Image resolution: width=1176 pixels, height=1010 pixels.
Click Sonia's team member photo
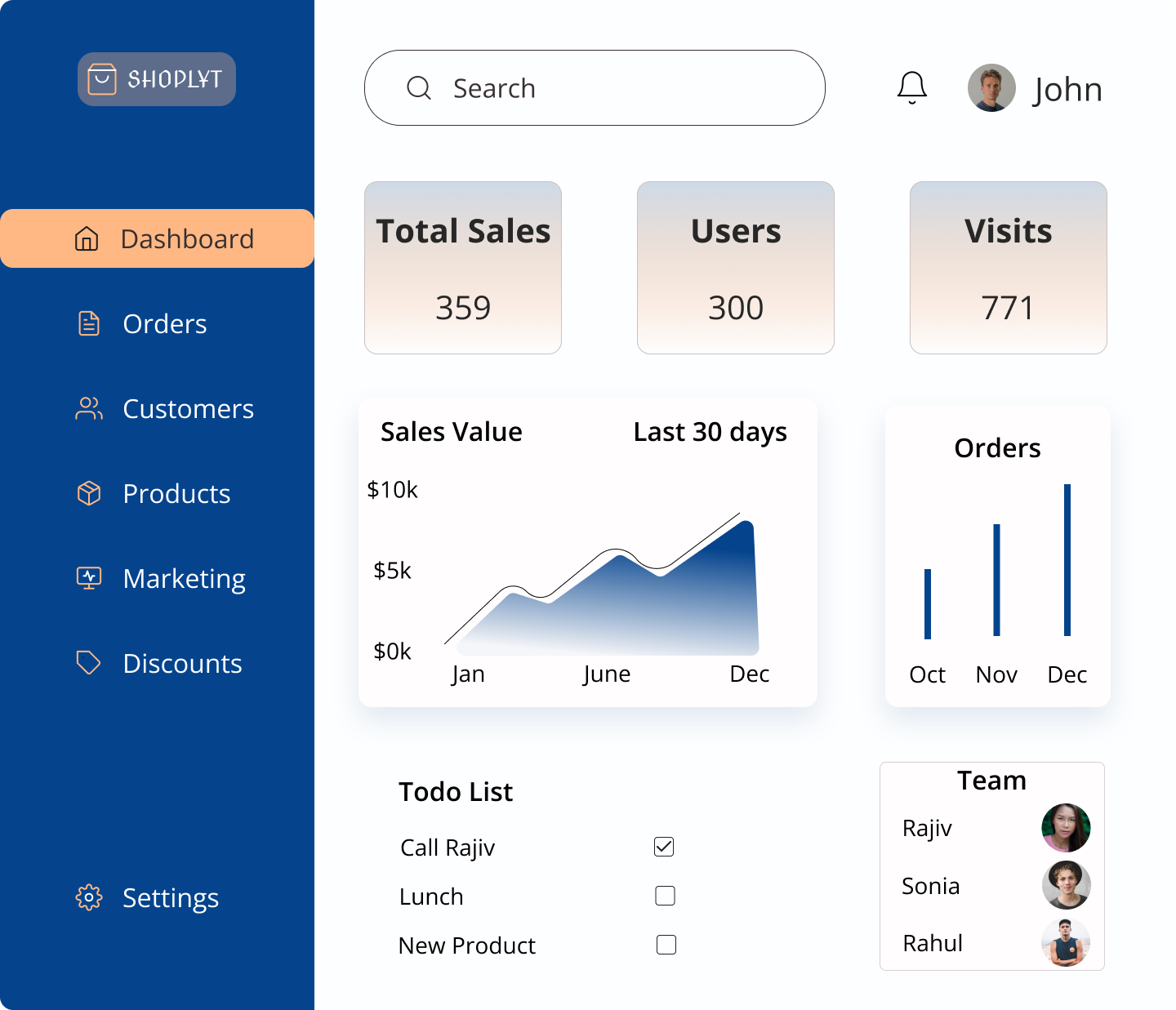1066,885
